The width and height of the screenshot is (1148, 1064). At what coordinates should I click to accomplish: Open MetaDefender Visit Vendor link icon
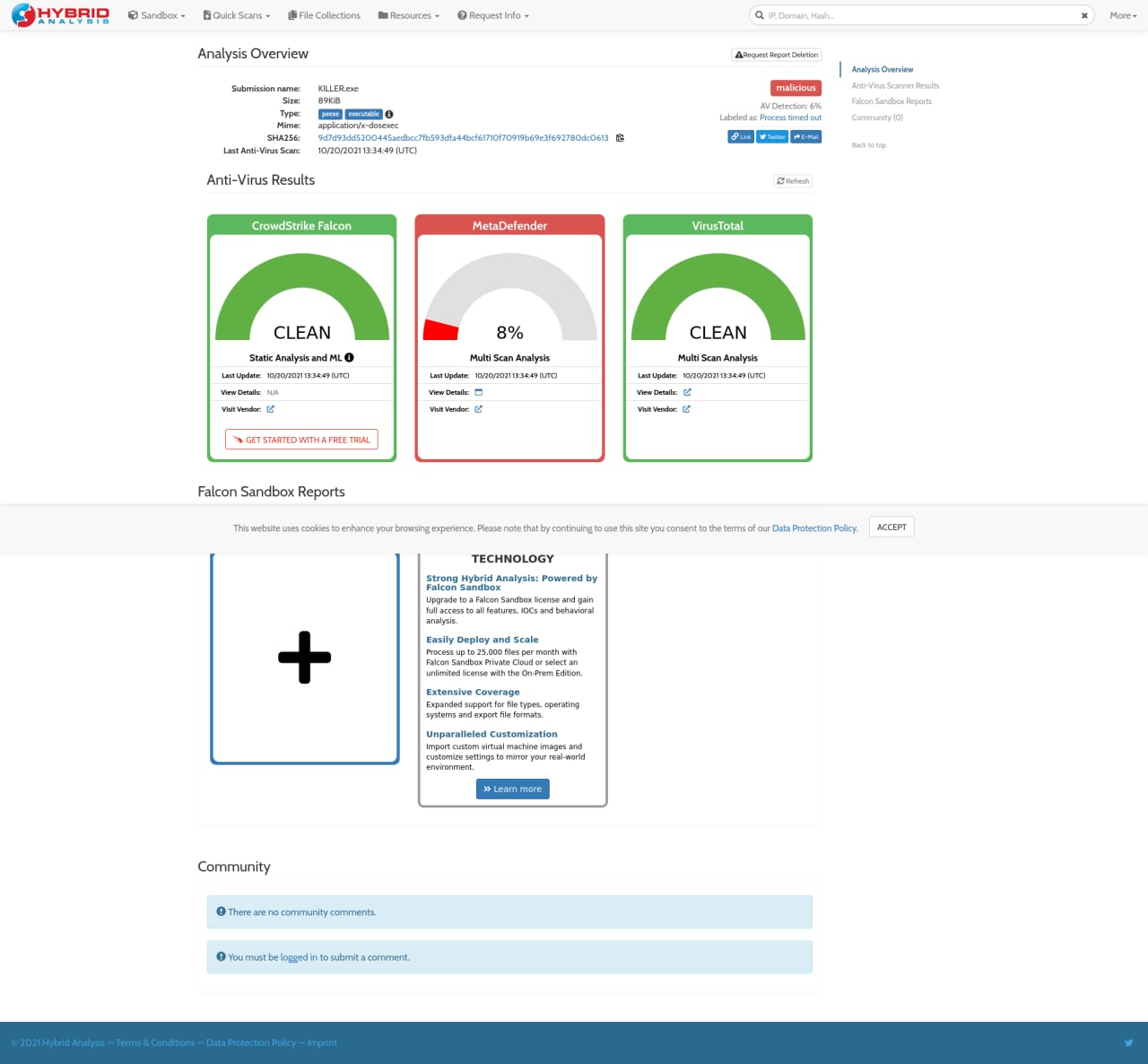pyautogui.click(x=478, y=409)
